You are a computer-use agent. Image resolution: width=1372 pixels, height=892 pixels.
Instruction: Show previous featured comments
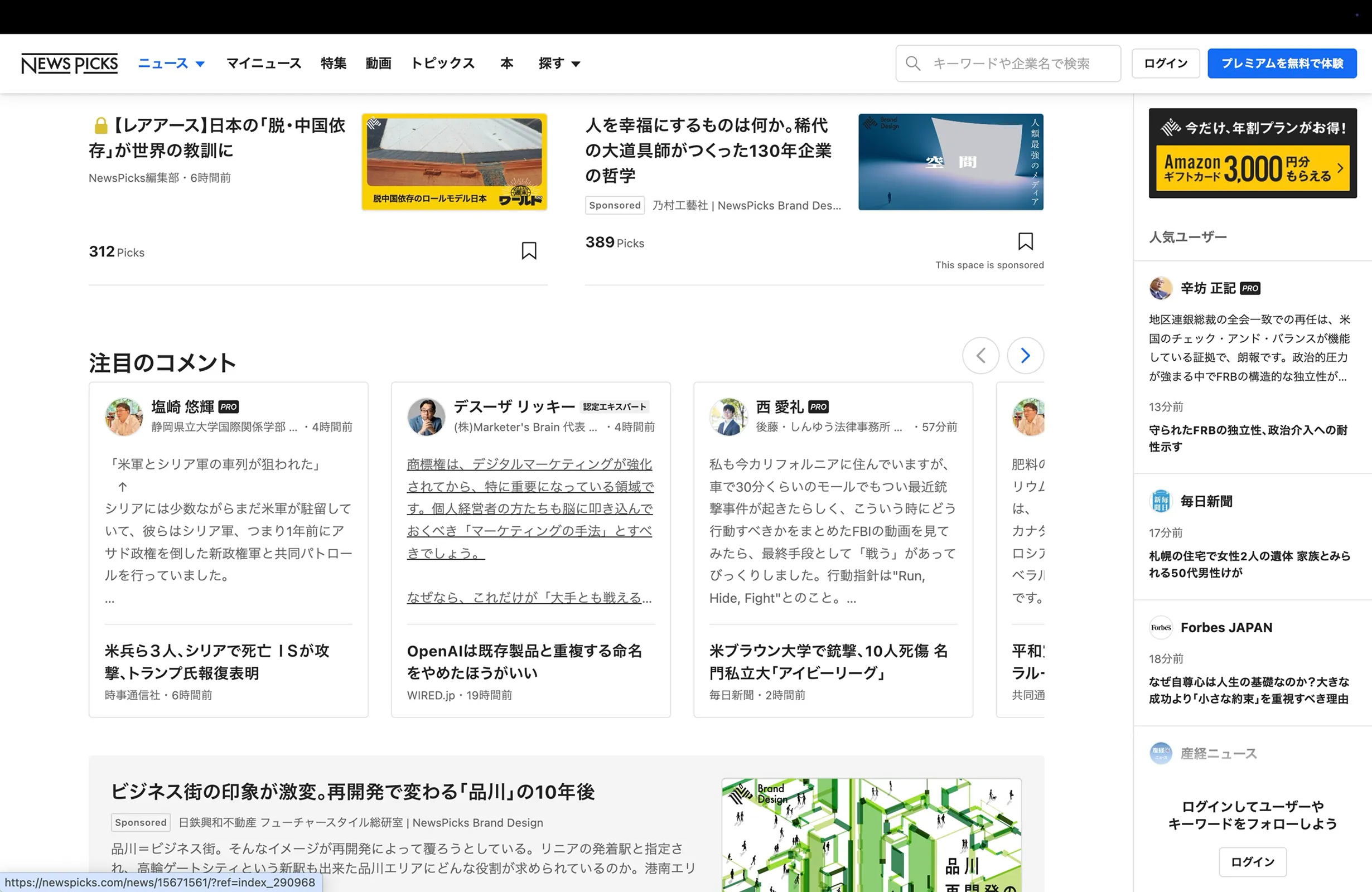(x=980, y=356)
